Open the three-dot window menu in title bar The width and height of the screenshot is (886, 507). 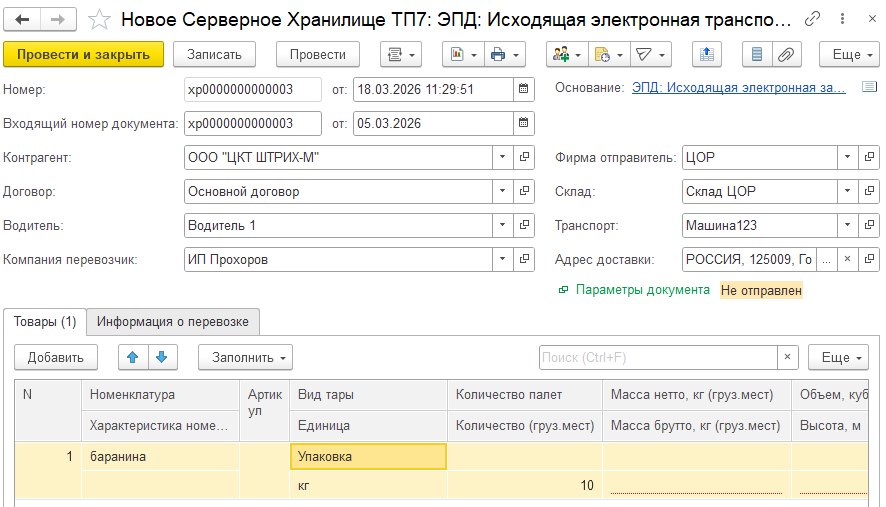(x=842, y=19)
